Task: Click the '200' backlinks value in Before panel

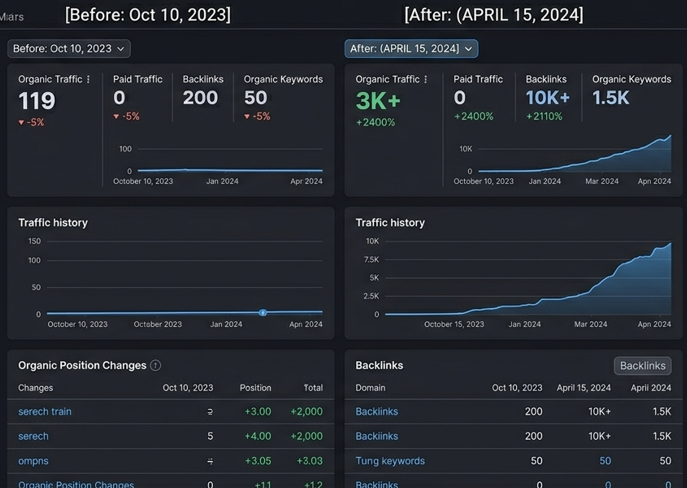Action: click(x=200, y=97)
